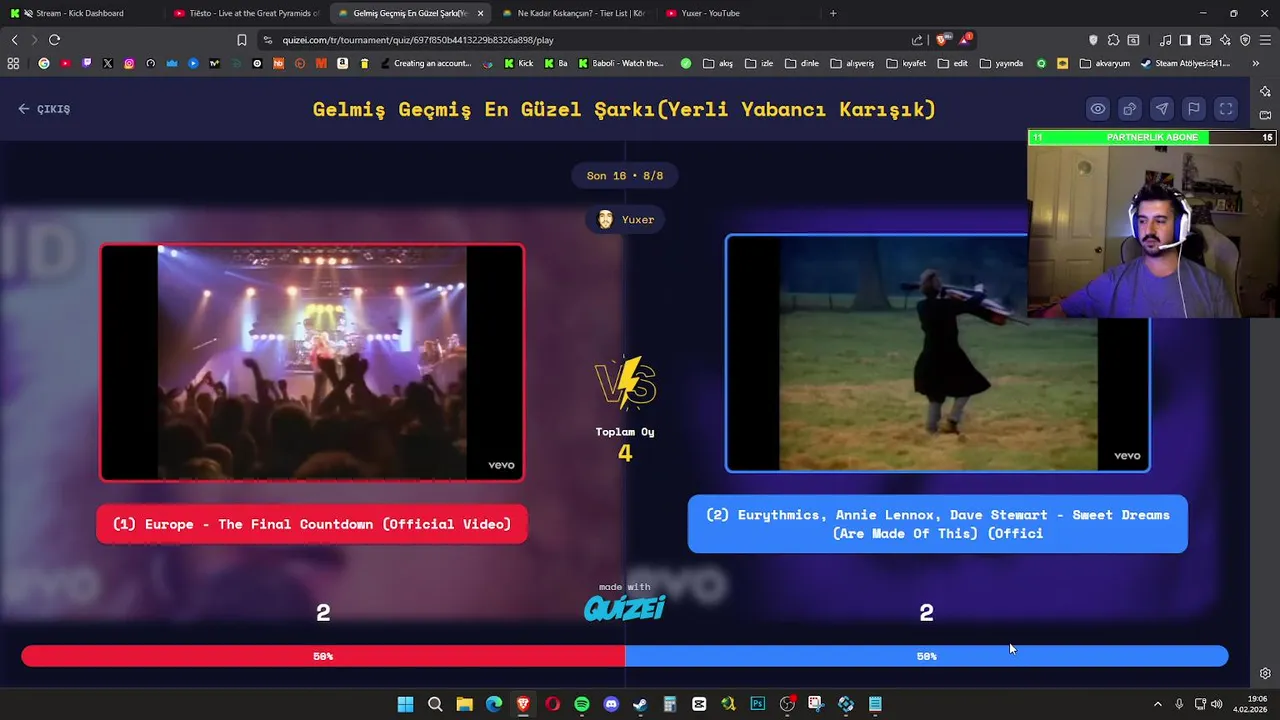Open Brave Leo AI sparkle icon in toolbar
1280x720 pixels.
(1225, 40)
